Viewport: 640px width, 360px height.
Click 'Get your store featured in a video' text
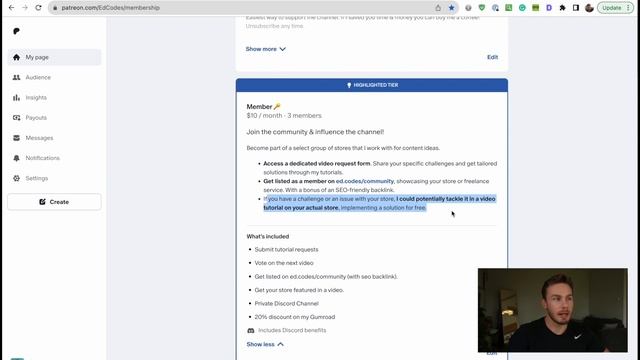[x=299, y=290]
